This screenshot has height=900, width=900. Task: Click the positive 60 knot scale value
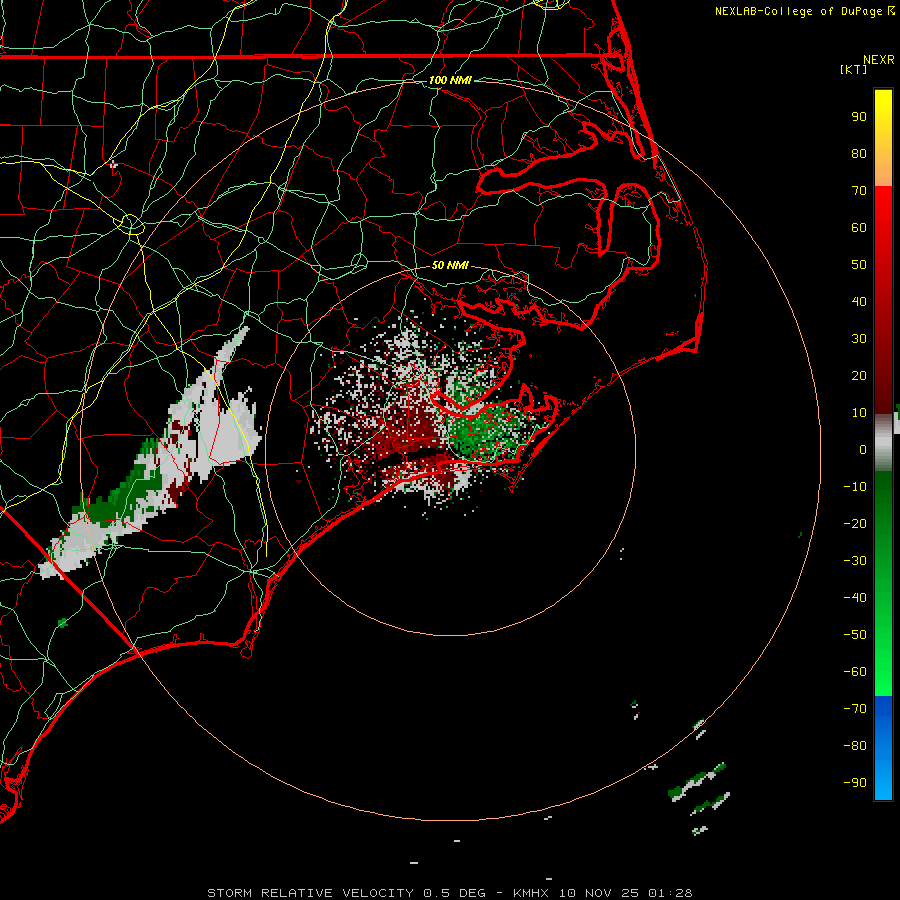(859, 227)
